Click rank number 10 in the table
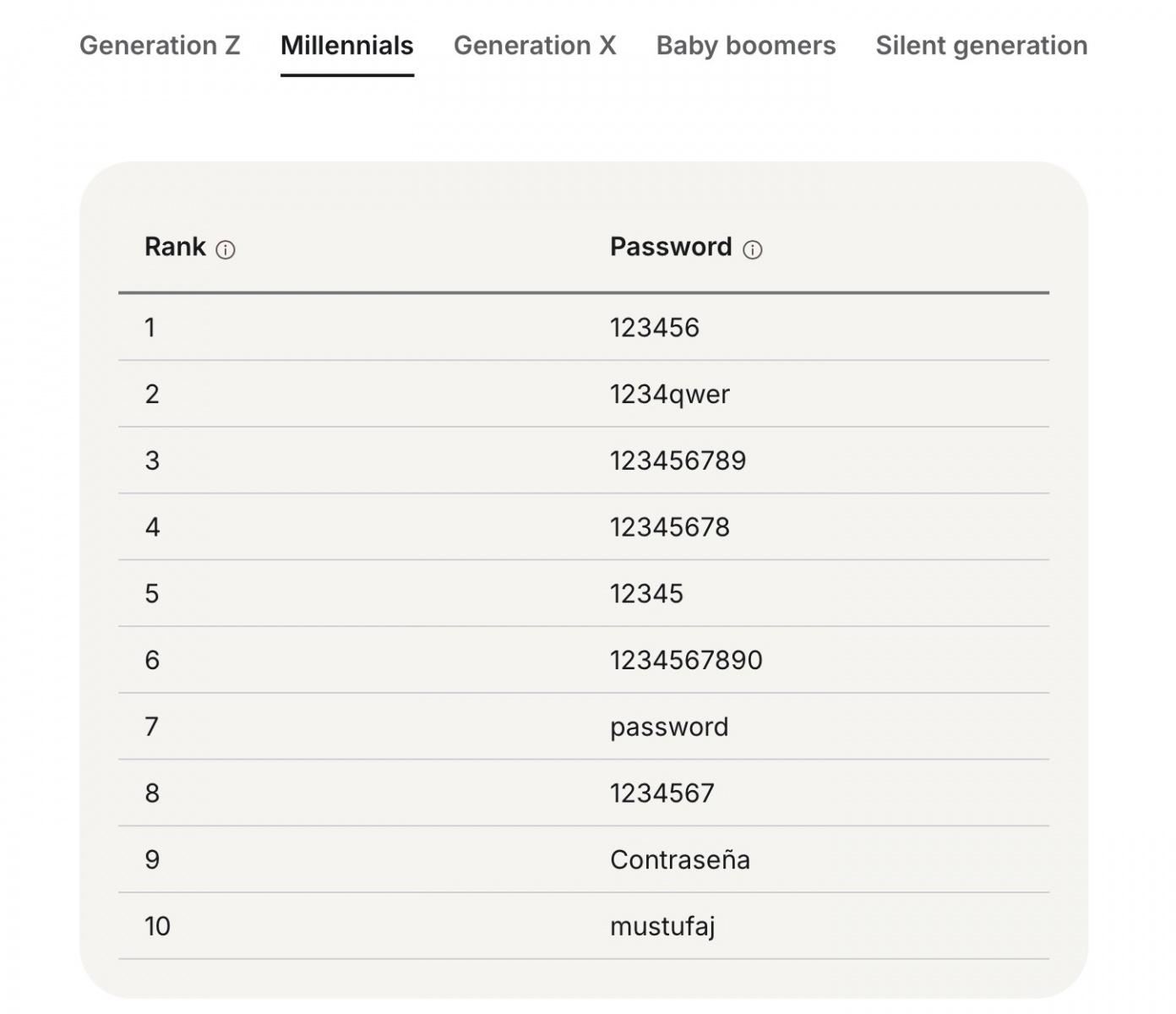The height and width of the screenshot is (1014, 1176). click(x=157, y=926)
